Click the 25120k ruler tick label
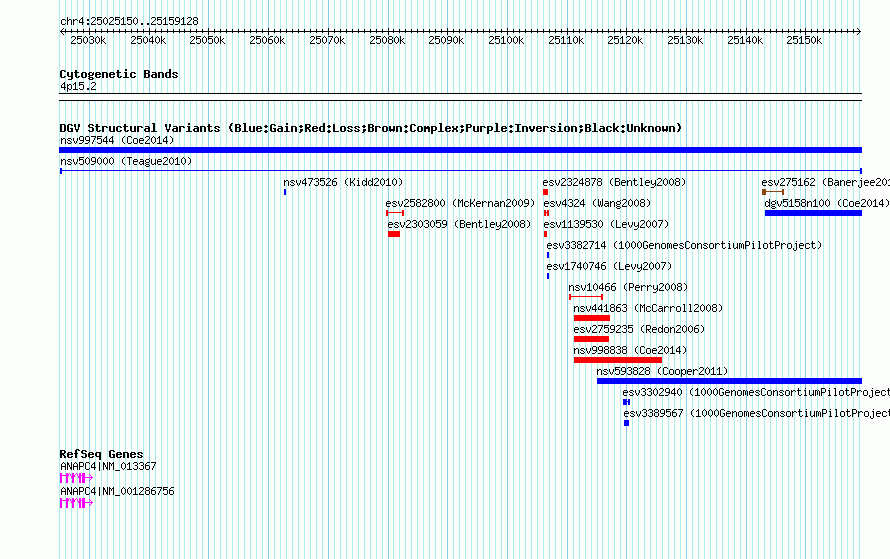Viewport: 890px width, 559px height. 625,40
